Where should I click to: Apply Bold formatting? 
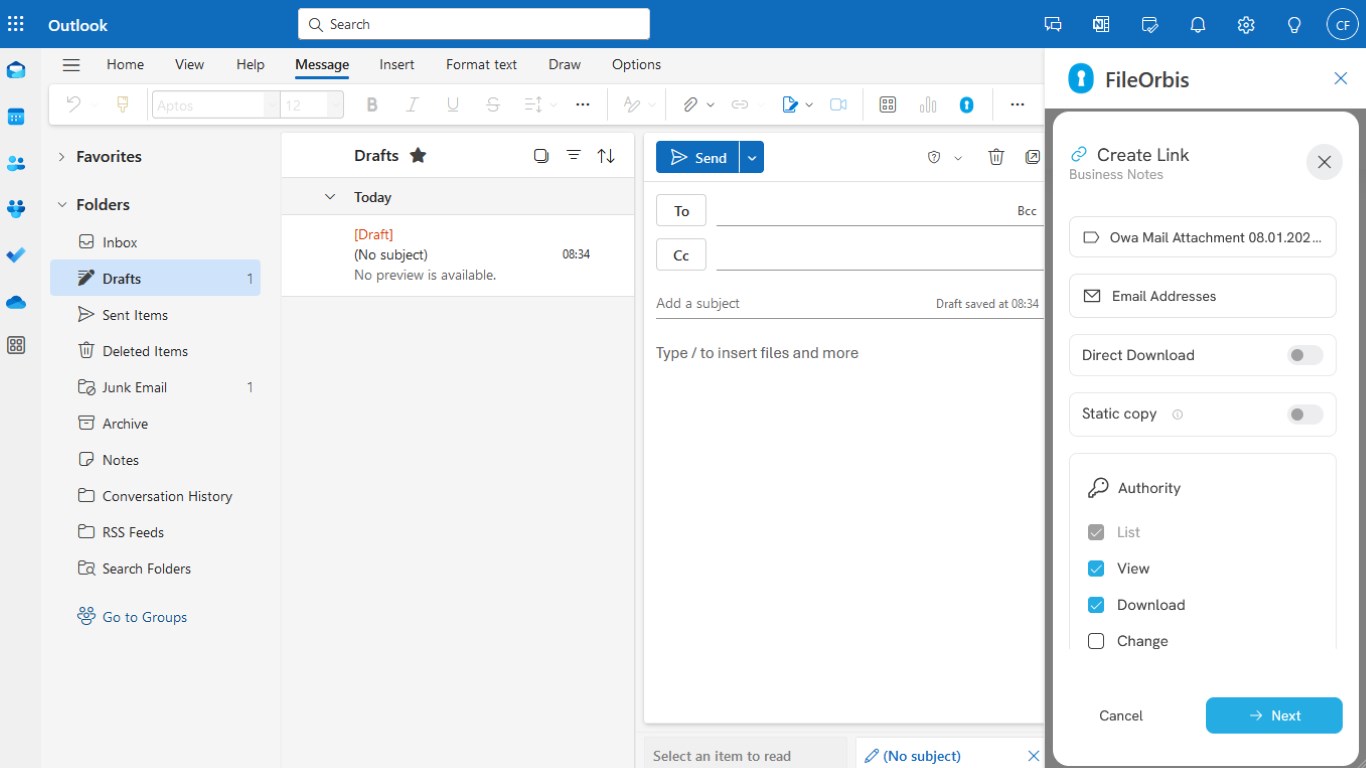tap(372, 104)
